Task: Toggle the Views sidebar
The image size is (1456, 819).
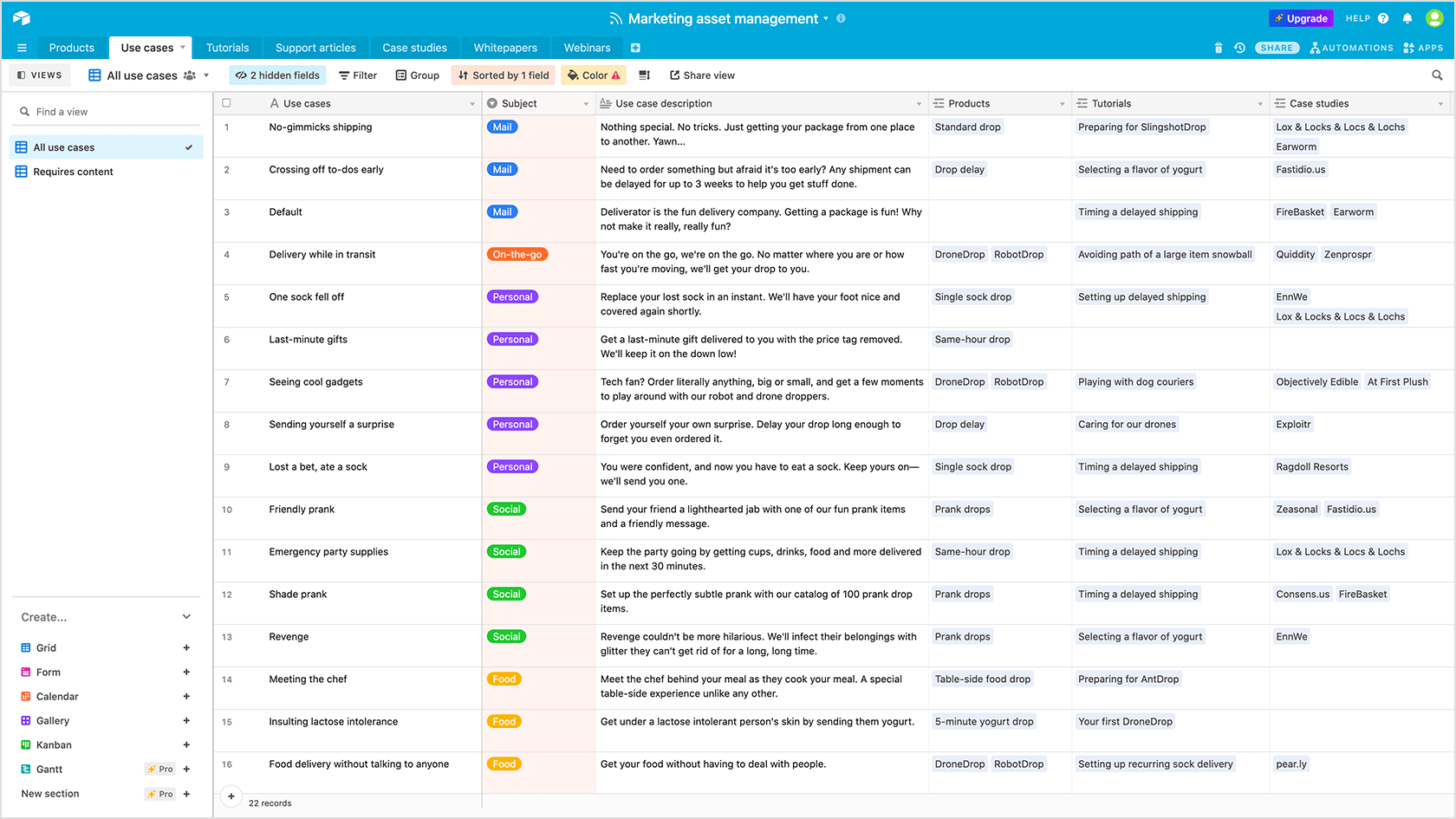Action: (40, 75)
